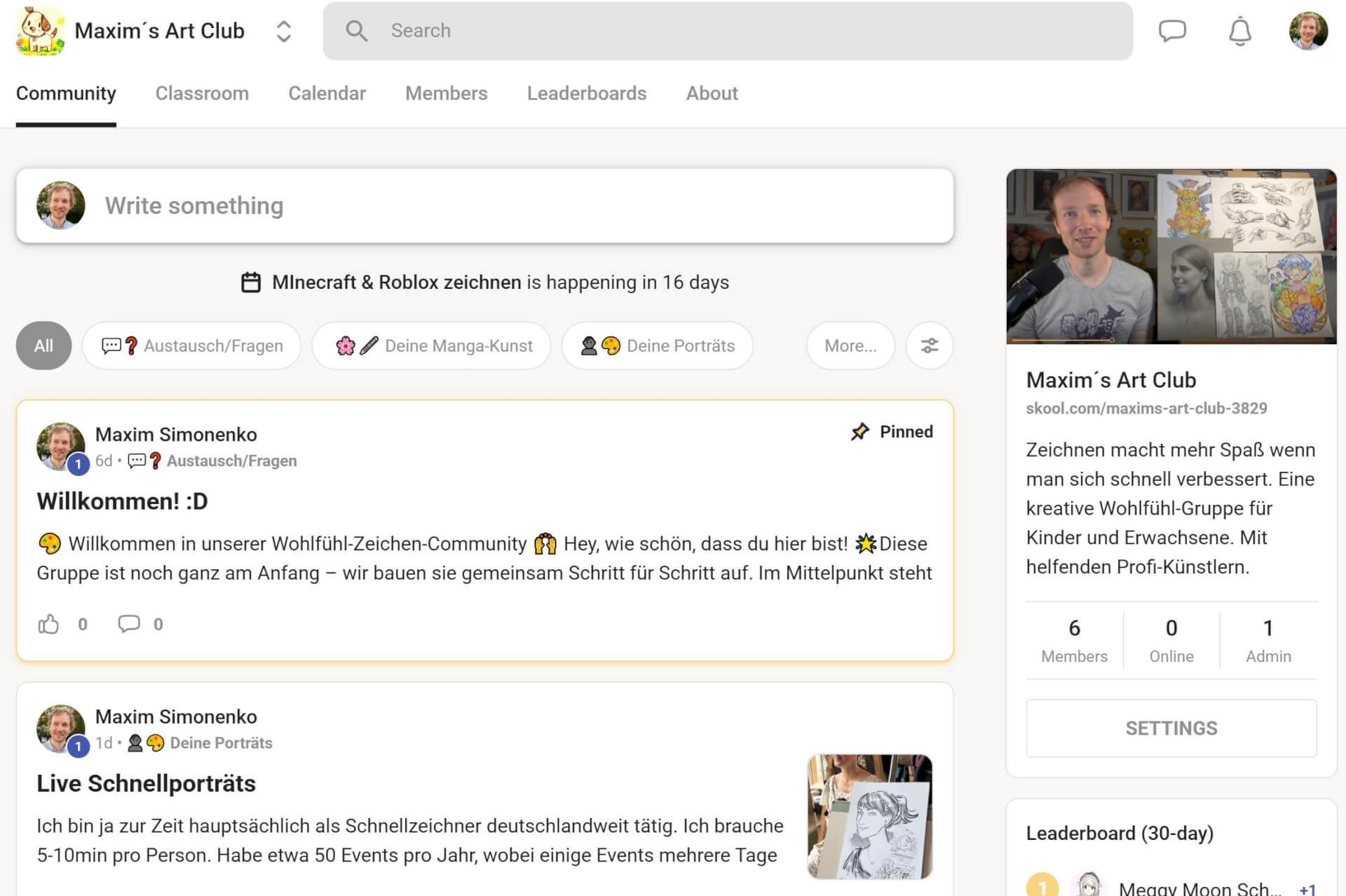Open comments on the Willkommen post
The height and width of the screenshot is (896, 1346).
[x=129, y=623]
